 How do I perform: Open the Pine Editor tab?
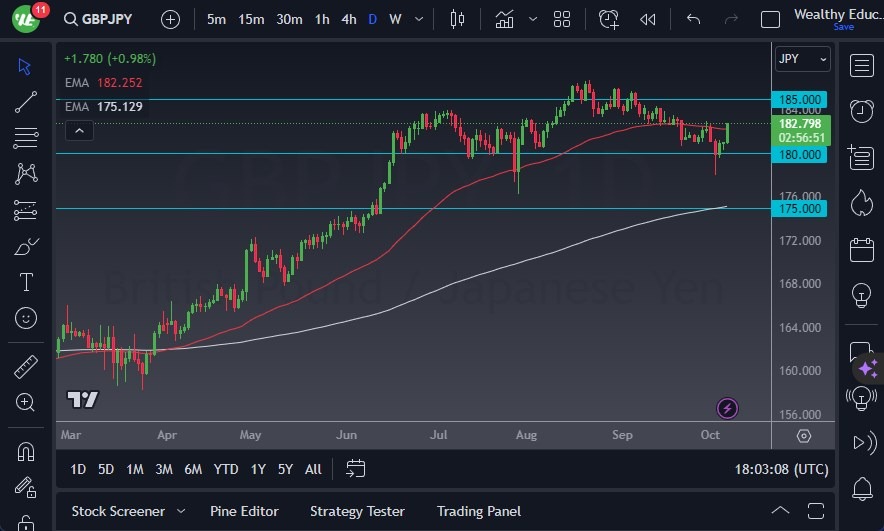click(245, 511)
